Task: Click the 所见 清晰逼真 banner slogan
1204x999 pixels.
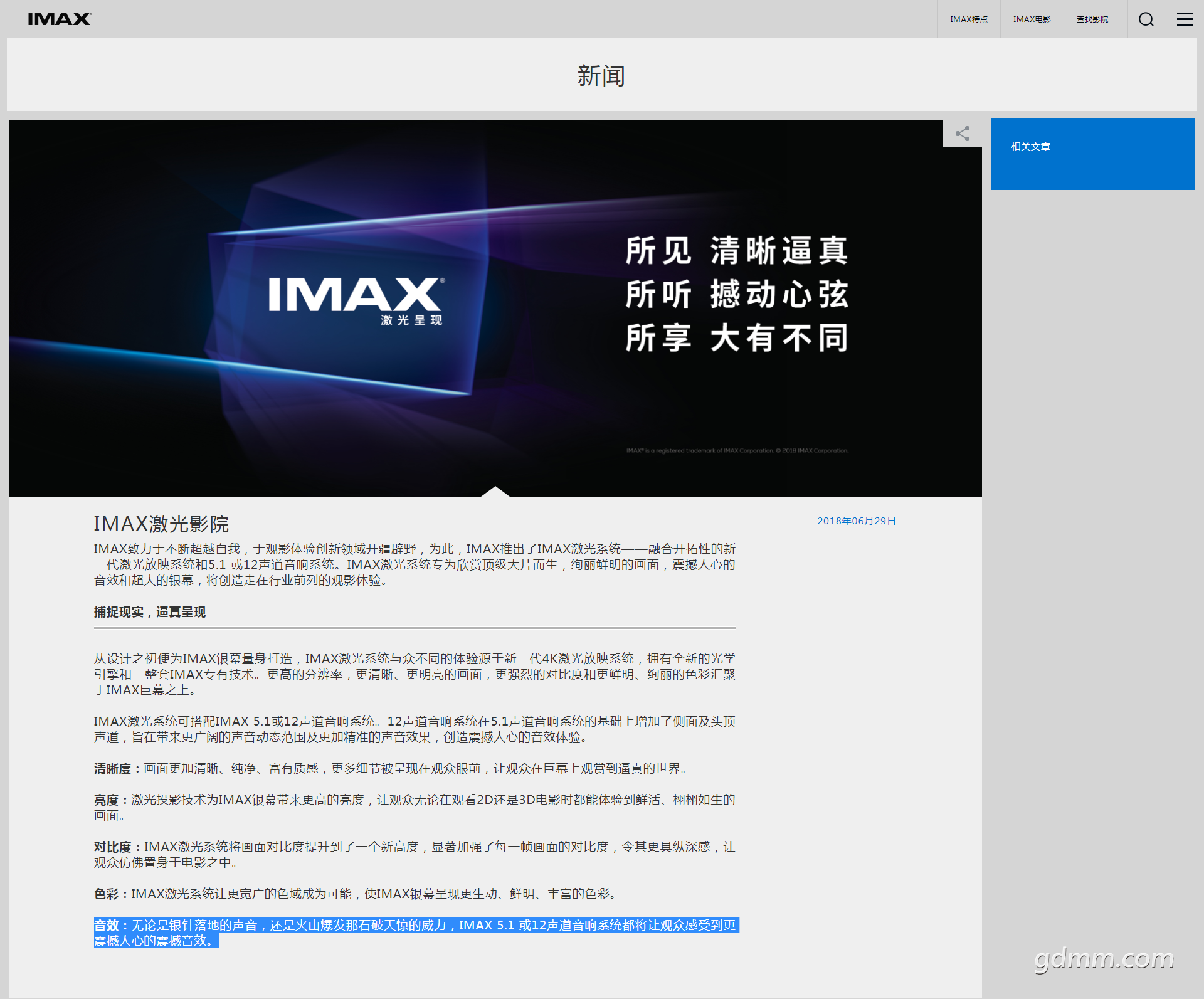Action: 736,251
